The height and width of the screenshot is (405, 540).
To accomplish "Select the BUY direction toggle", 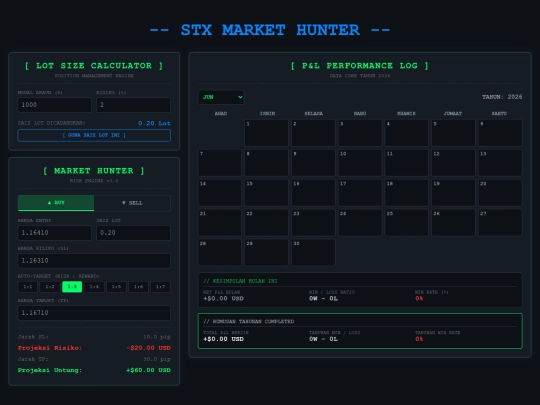I will point(56,203).
